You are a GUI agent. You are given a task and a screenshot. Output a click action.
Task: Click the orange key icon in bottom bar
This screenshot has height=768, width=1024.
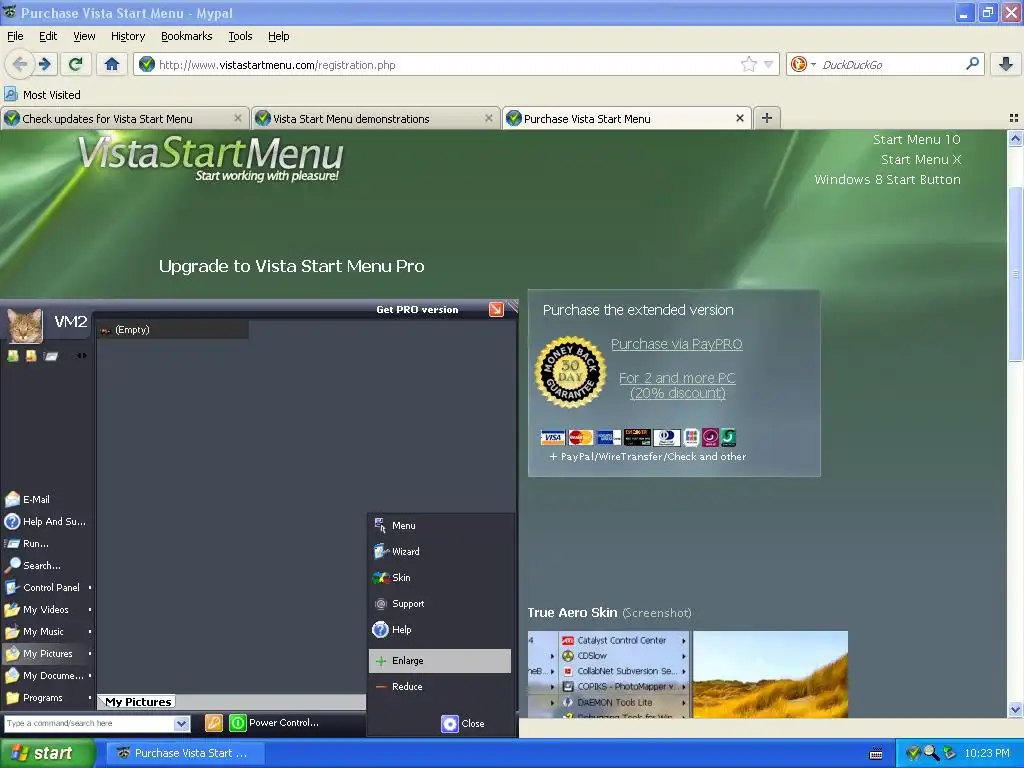[214, 722]
